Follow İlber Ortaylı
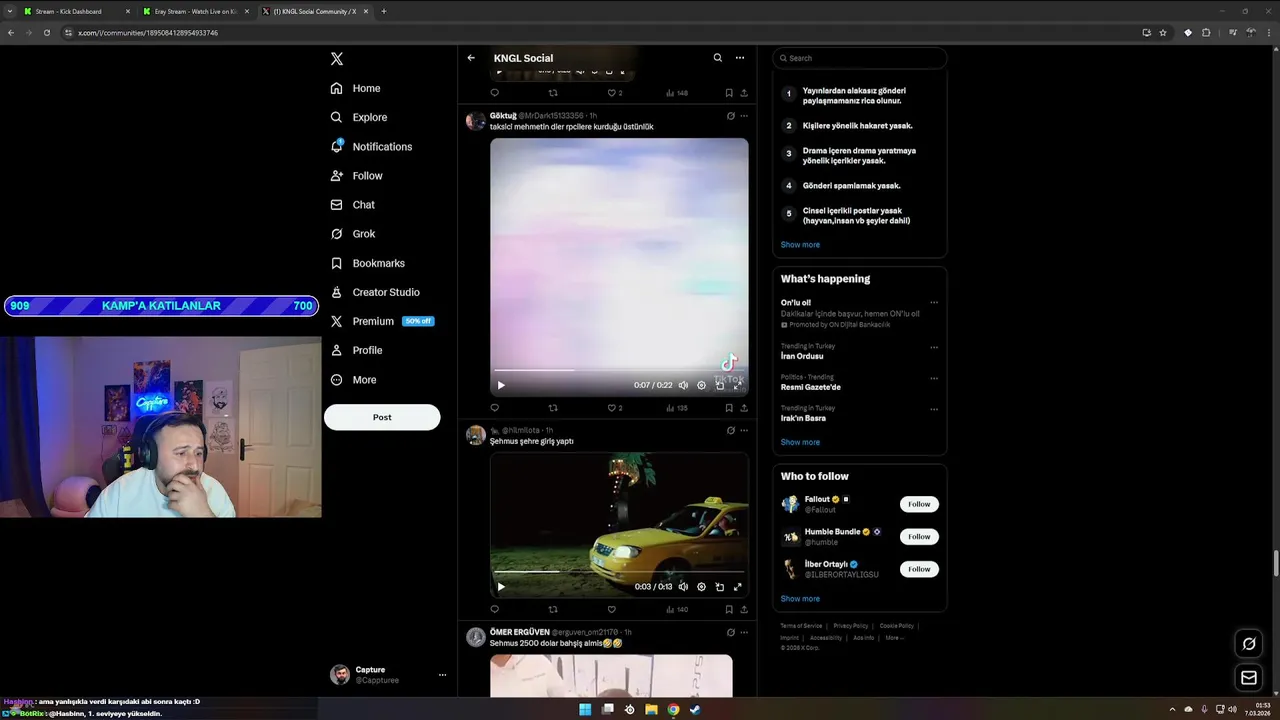 [x=919, y=569]
